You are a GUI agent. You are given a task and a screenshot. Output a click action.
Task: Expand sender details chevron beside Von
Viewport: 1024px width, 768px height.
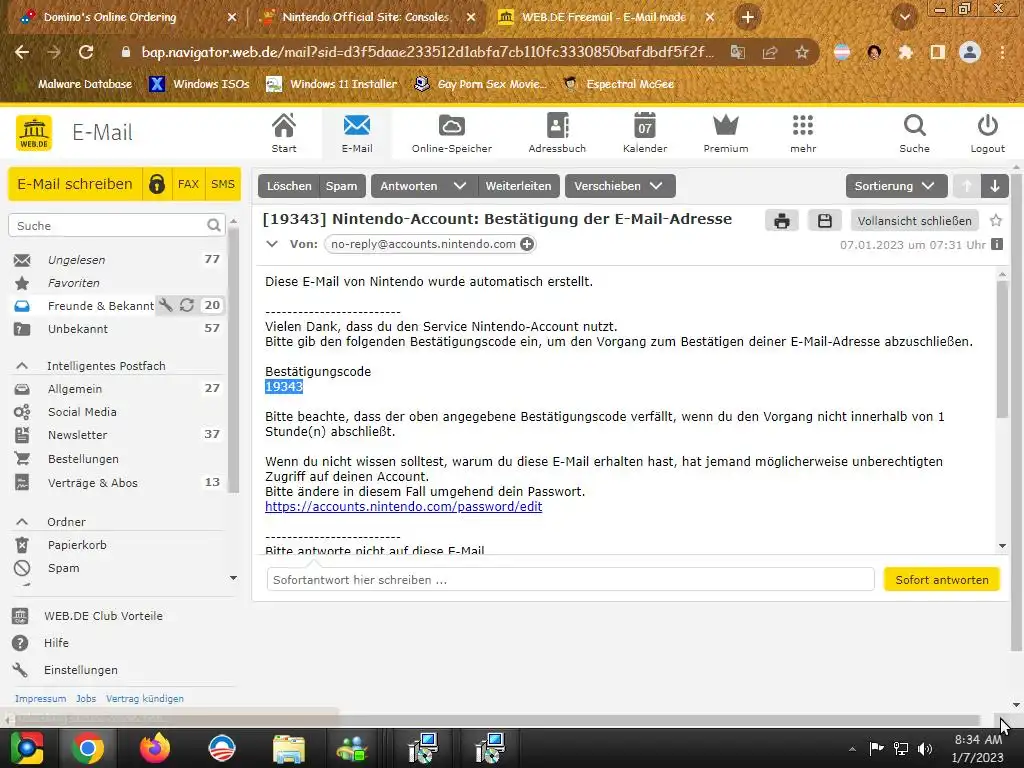tap(272, 244)
